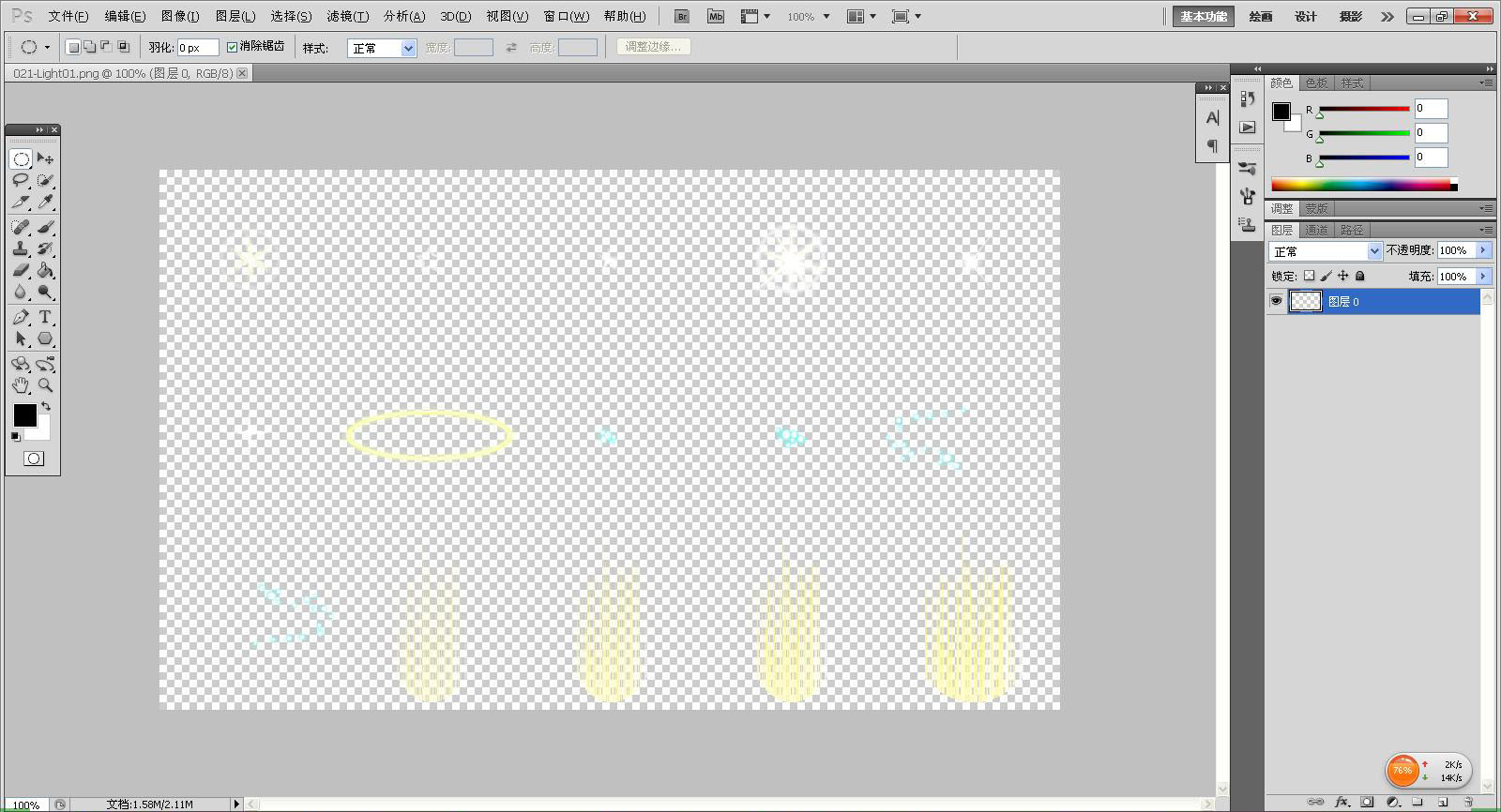This screenshot has width=1501, height=812.
Task: Open the 滤镜(T) filter menu
Action: [347, 16]
